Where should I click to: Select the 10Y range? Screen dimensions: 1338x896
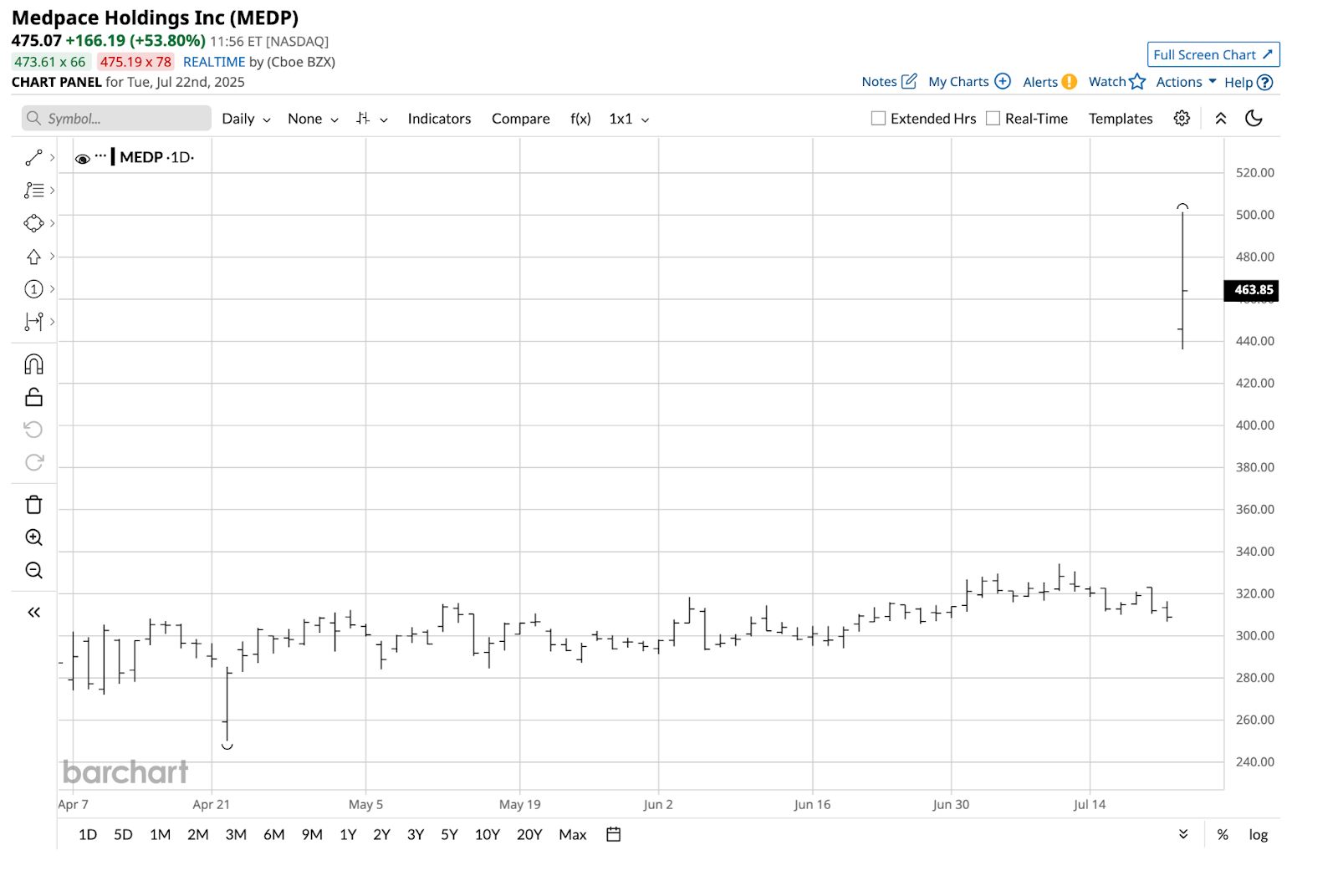(487, 835)
